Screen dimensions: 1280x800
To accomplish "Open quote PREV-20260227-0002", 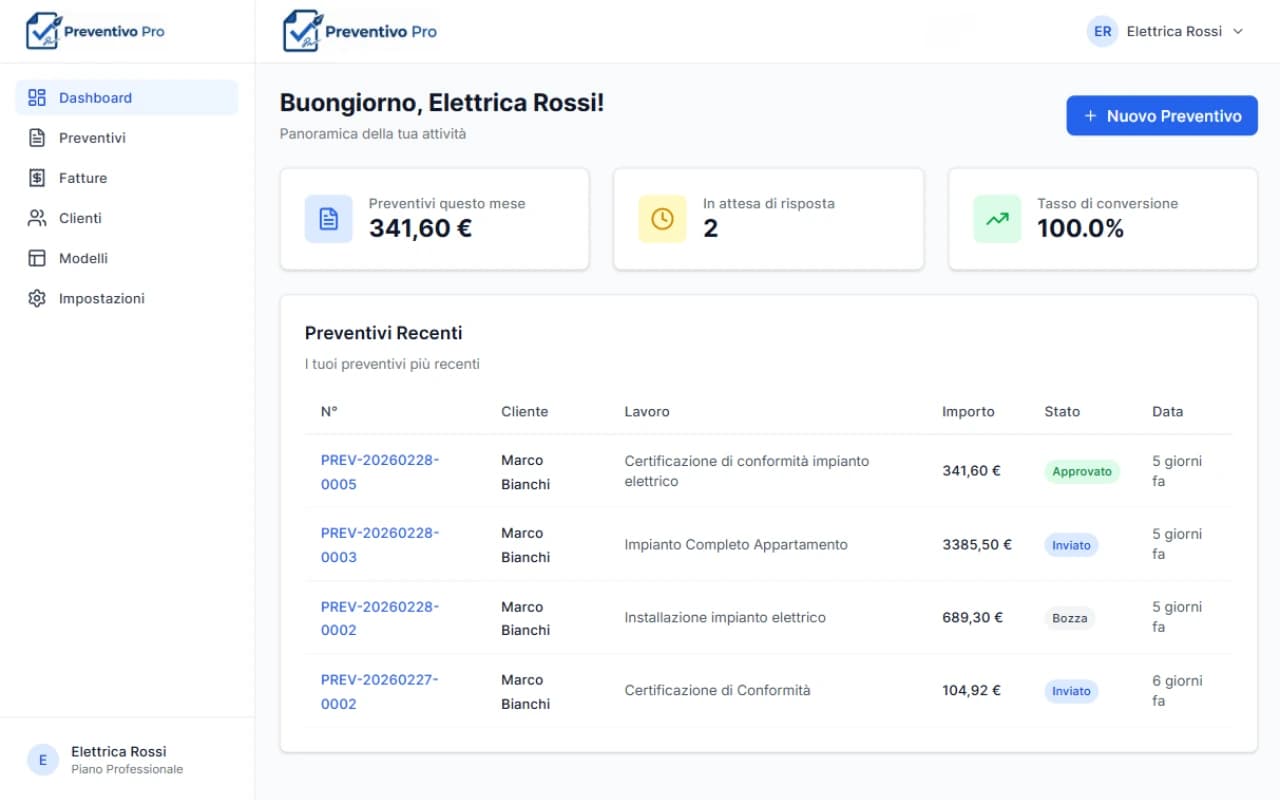I will tap(379, 691).
